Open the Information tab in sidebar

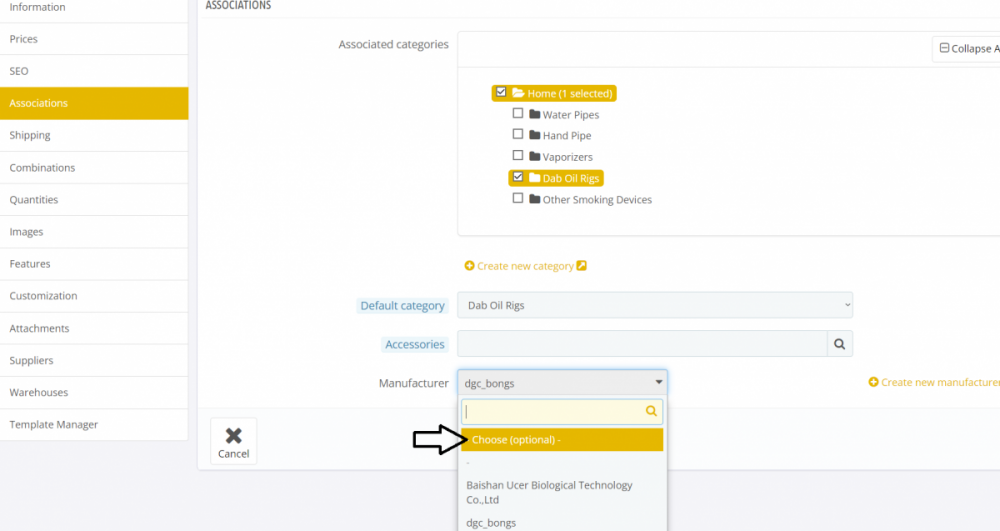(94, 9)
